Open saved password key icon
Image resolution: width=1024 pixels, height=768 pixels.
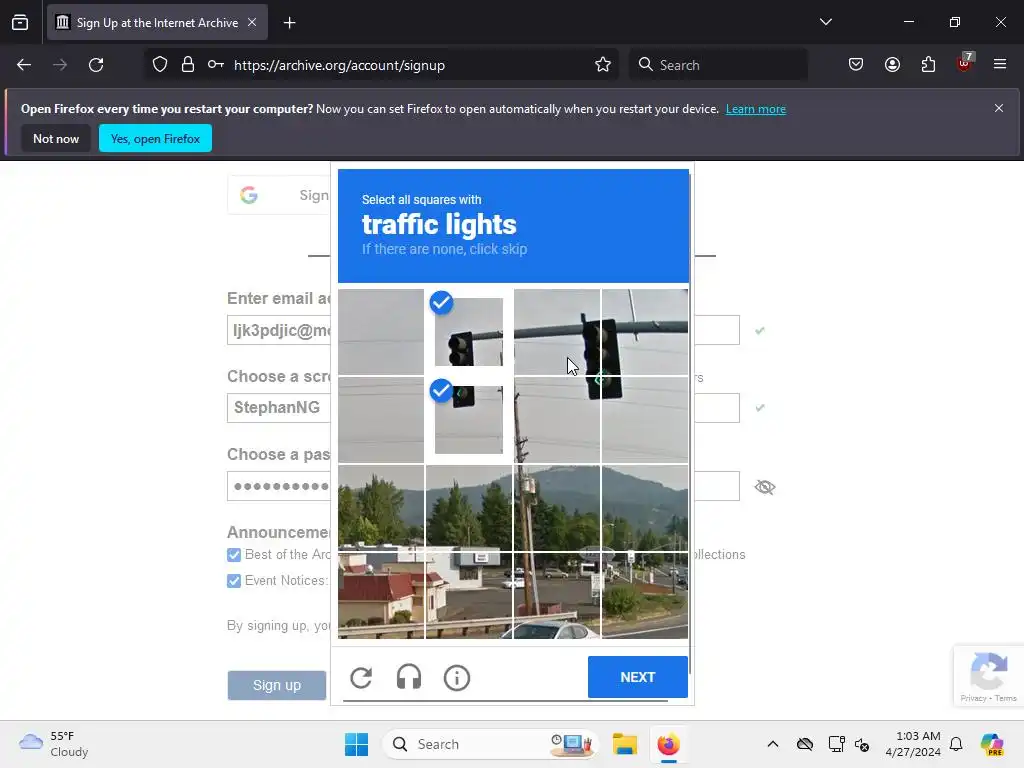tap(216, 65)
